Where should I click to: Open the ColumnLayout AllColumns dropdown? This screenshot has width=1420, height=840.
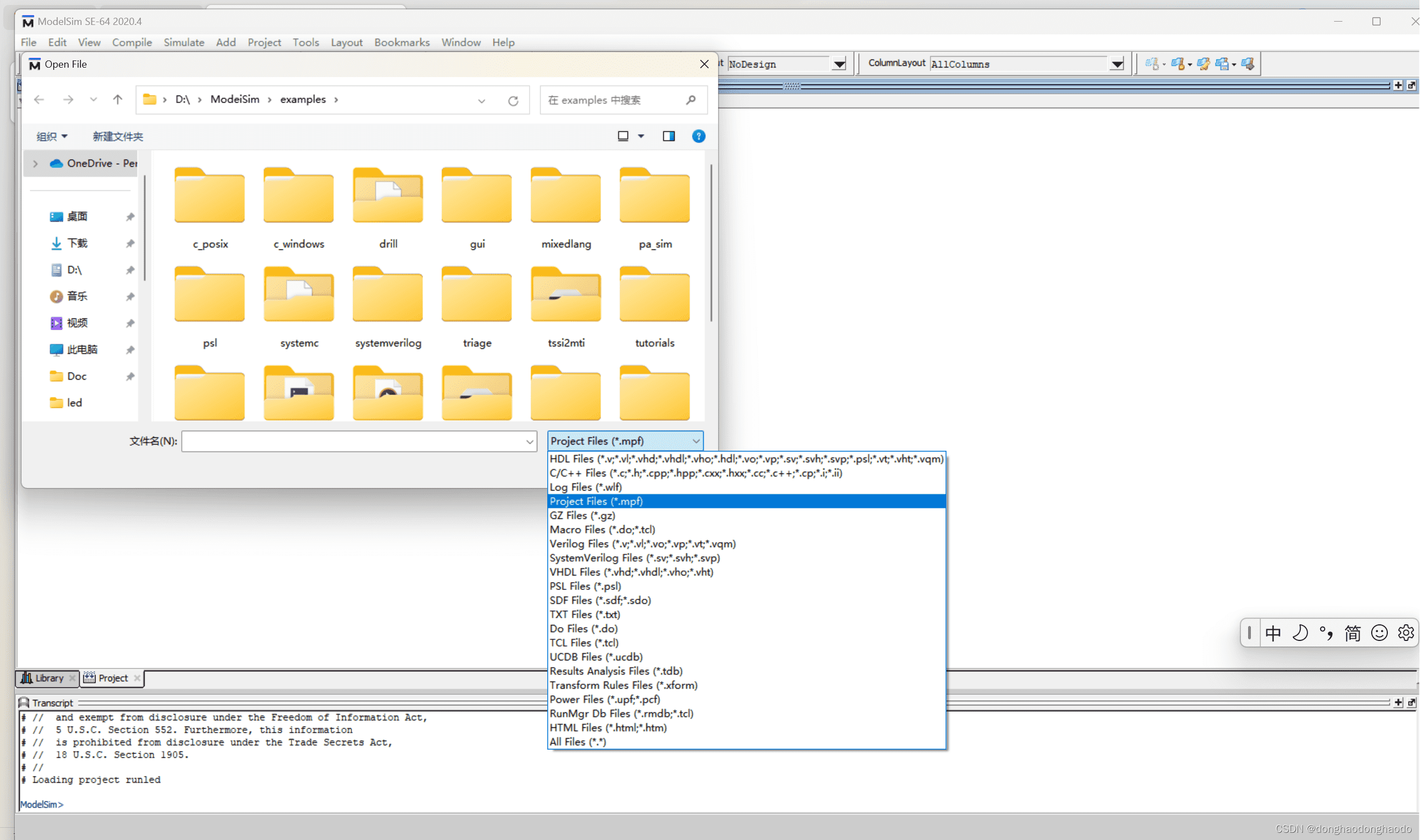click(x=1117, y=63)
